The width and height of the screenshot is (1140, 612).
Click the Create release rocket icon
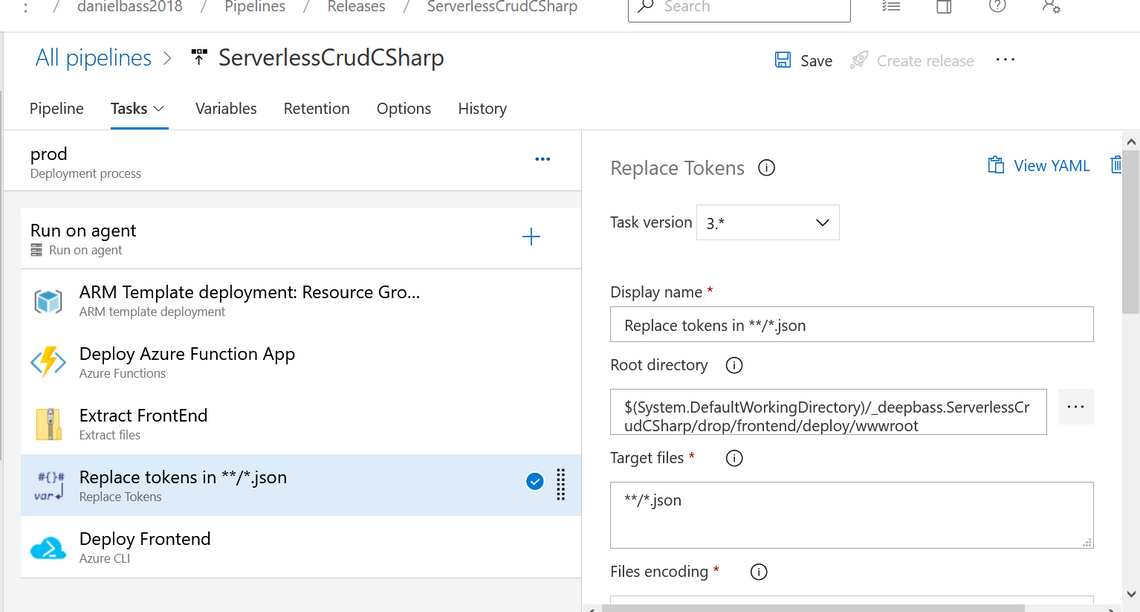click(x=859, y=60)
